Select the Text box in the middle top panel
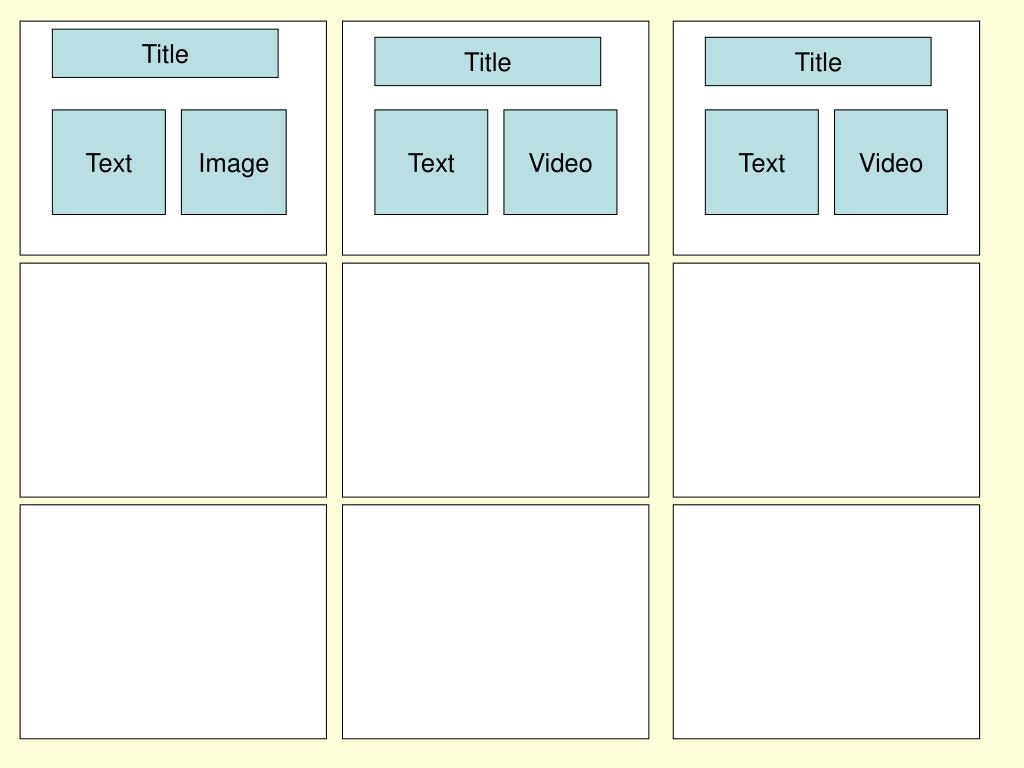 coord(431,162)
